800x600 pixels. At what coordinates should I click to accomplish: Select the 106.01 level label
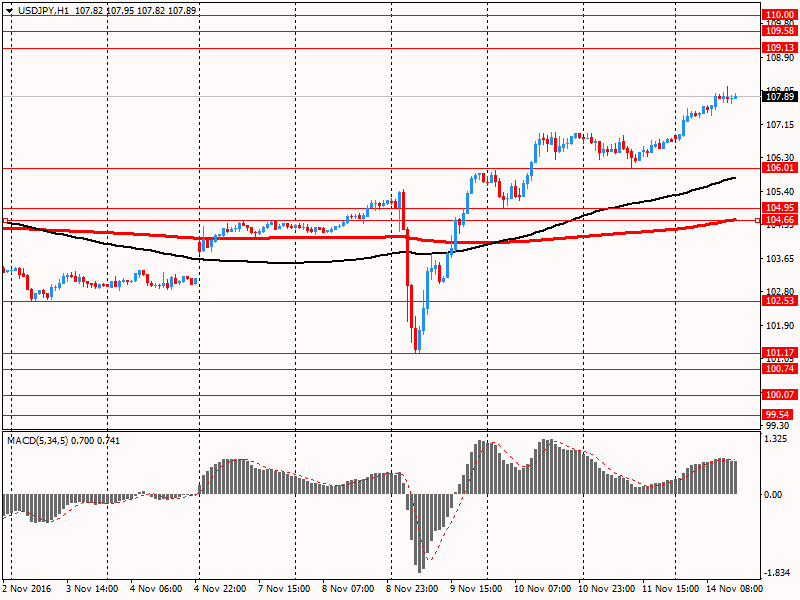(780, 168)
